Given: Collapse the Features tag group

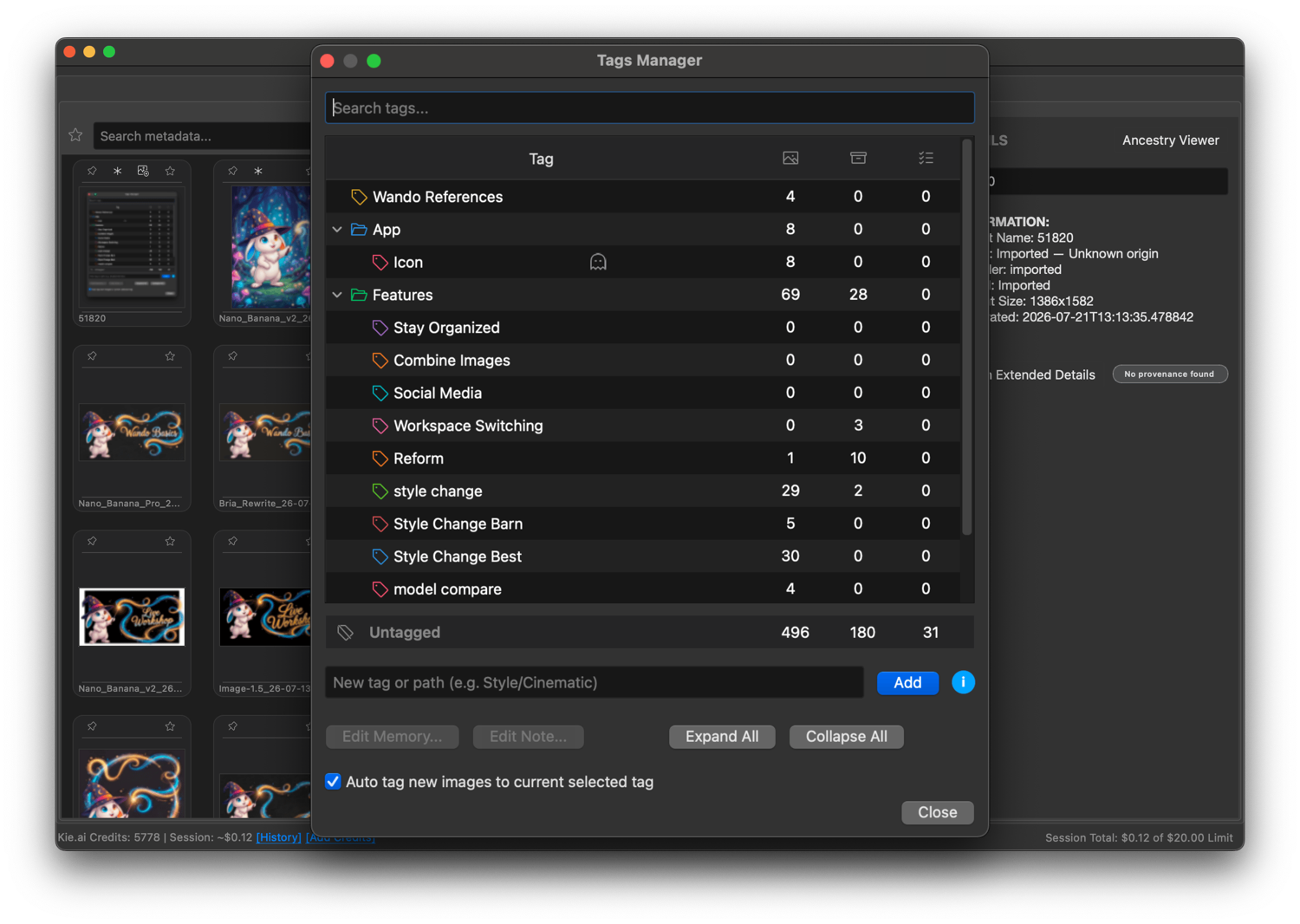Looking at the screenshot, I should pos(337,295).
